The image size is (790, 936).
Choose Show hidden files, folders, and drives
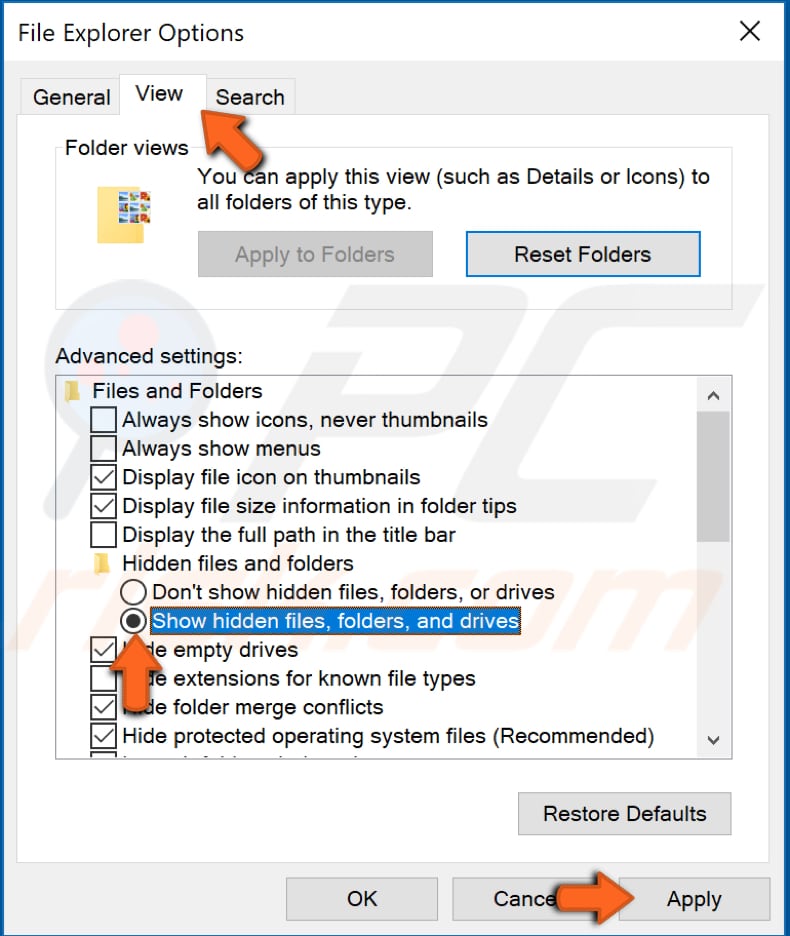(133, 621)
